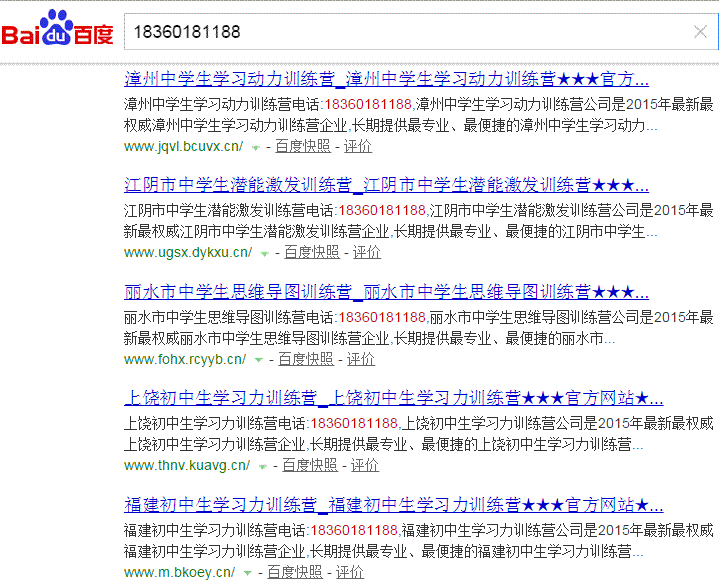Open the 福建初中生学习力训练营 result title
Image resolution: width=719 pixels, height=584 pixels.
point(393,505)
